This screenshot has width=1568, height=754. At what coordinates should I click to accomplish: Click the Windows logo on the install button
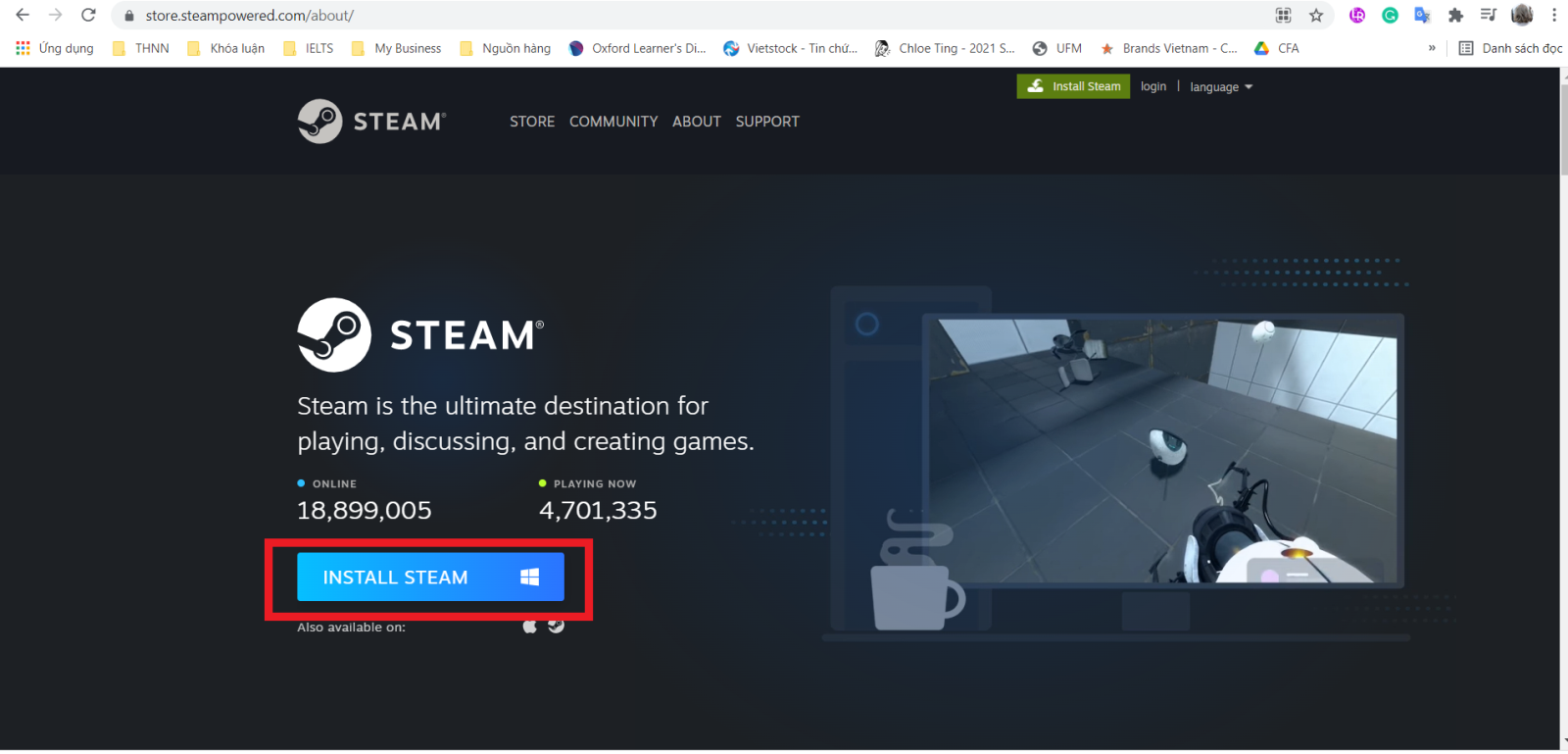tap(529, 577)
